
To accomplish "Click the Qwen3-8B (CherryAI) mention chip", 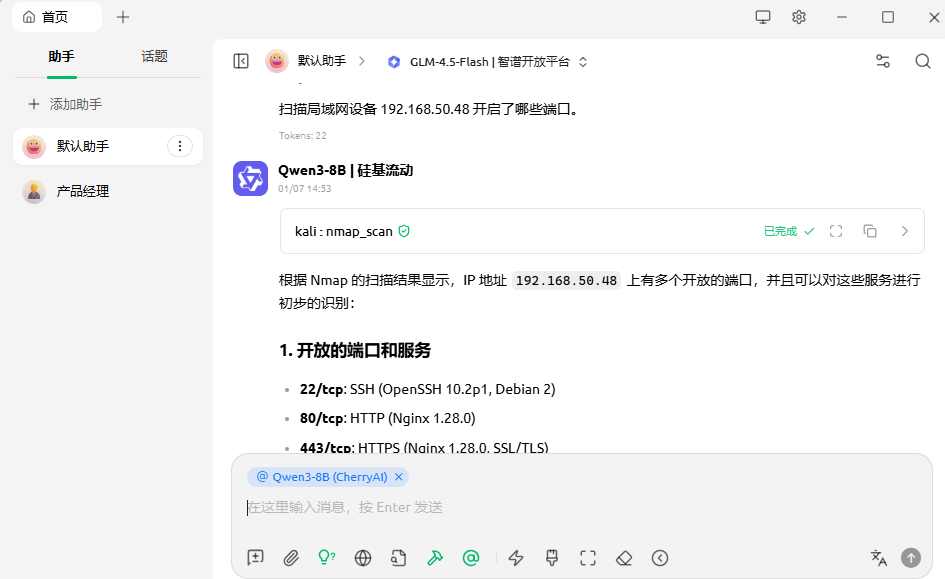I will click(328, 477).
